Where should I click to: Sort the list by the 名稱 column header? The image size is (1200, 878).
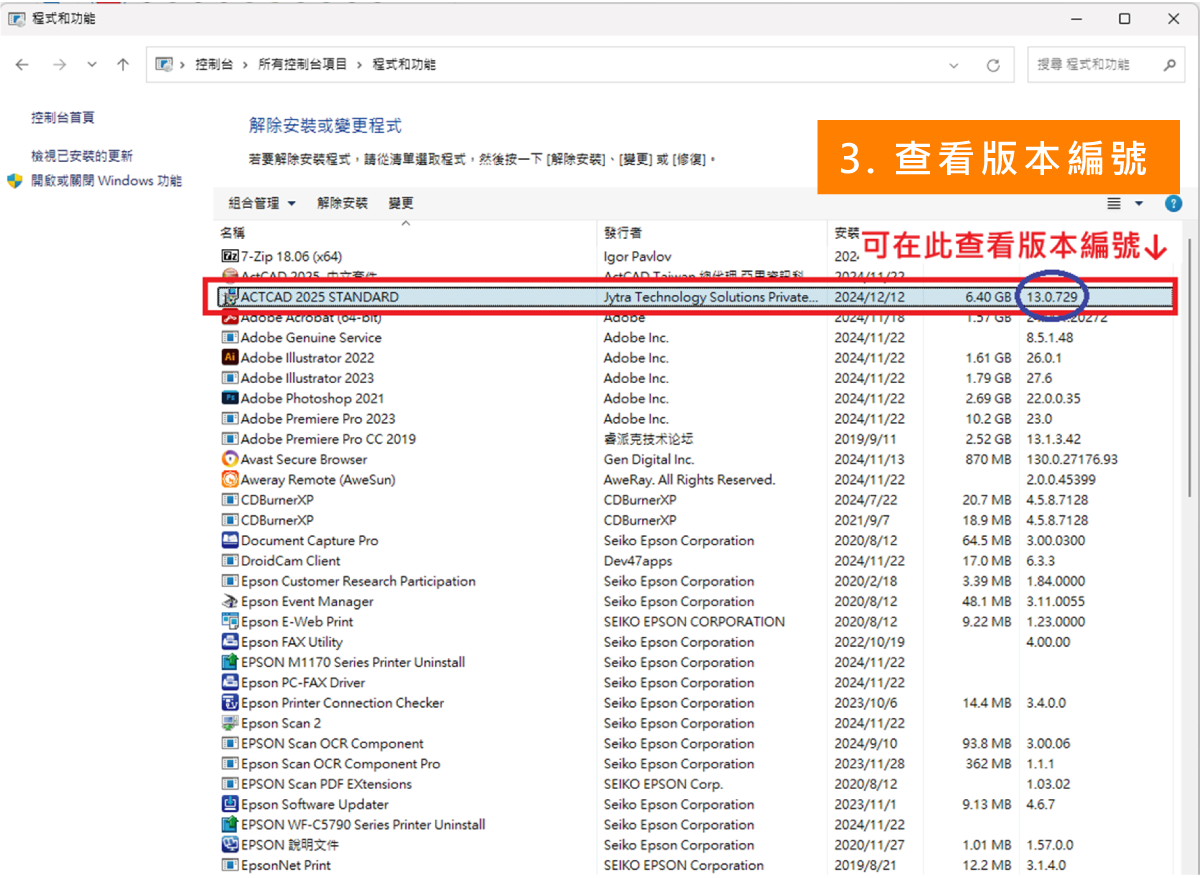click(x=406, y=233)
